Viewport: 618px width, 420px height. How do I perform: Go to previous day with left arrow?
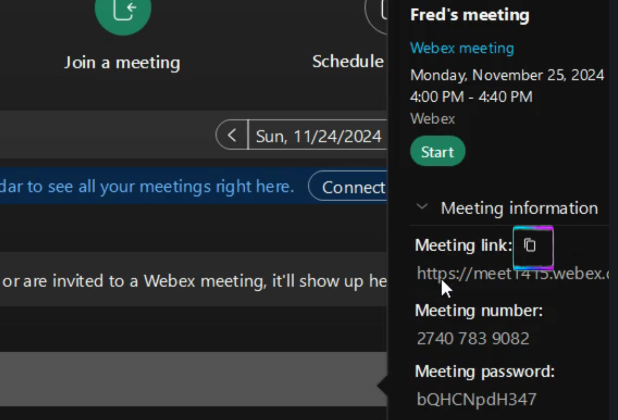click(232, 135)
